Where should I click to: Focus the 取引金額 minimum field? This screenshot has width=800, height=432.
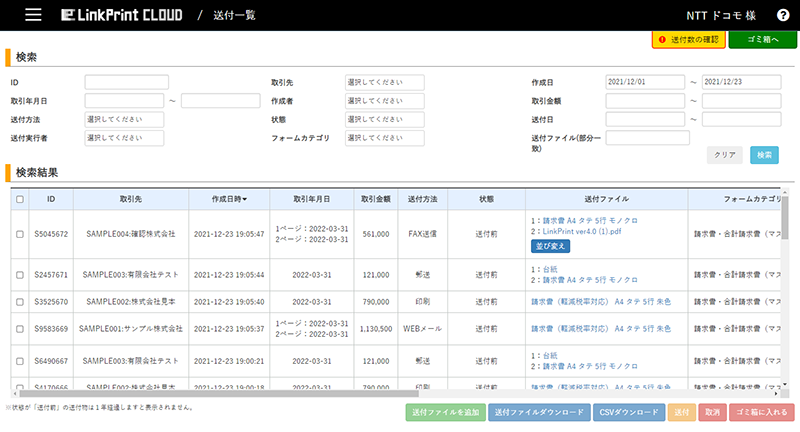[x=645, y=101]
